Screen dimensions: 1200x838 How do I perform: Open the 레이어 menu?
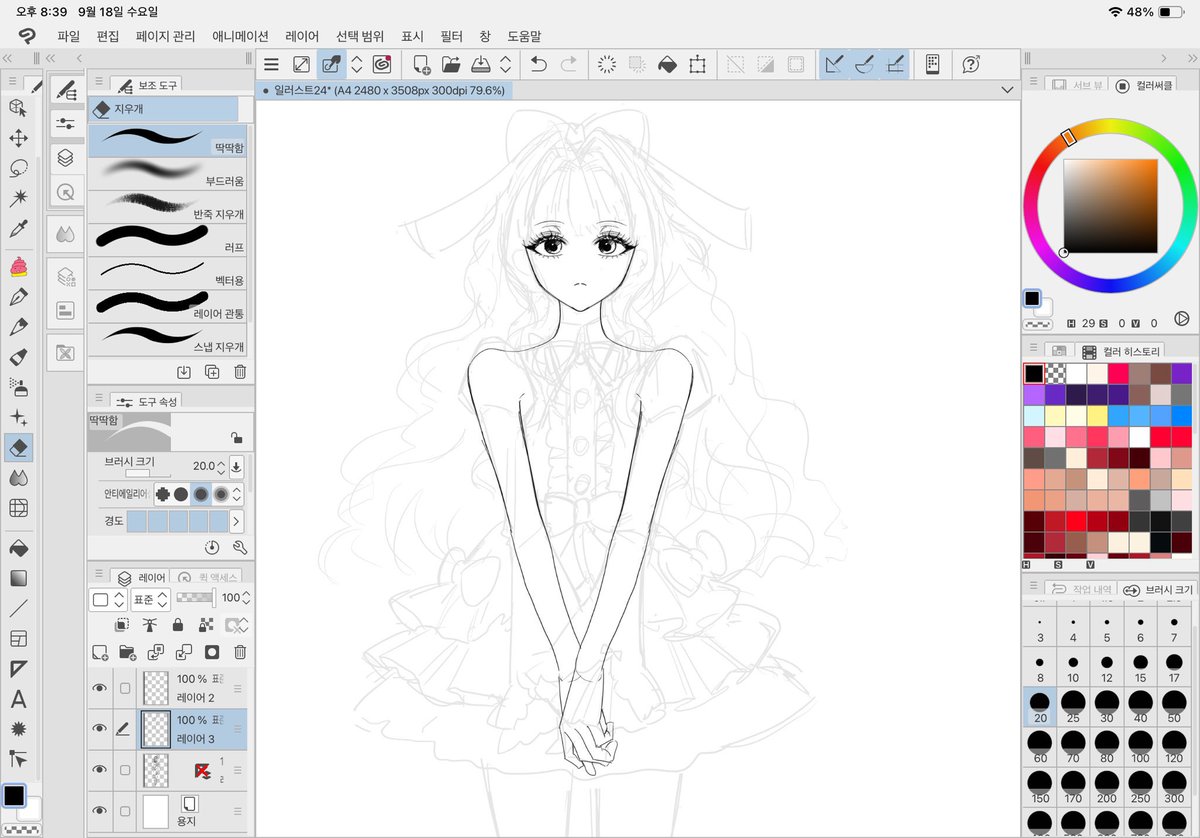(x=302, y=36)
